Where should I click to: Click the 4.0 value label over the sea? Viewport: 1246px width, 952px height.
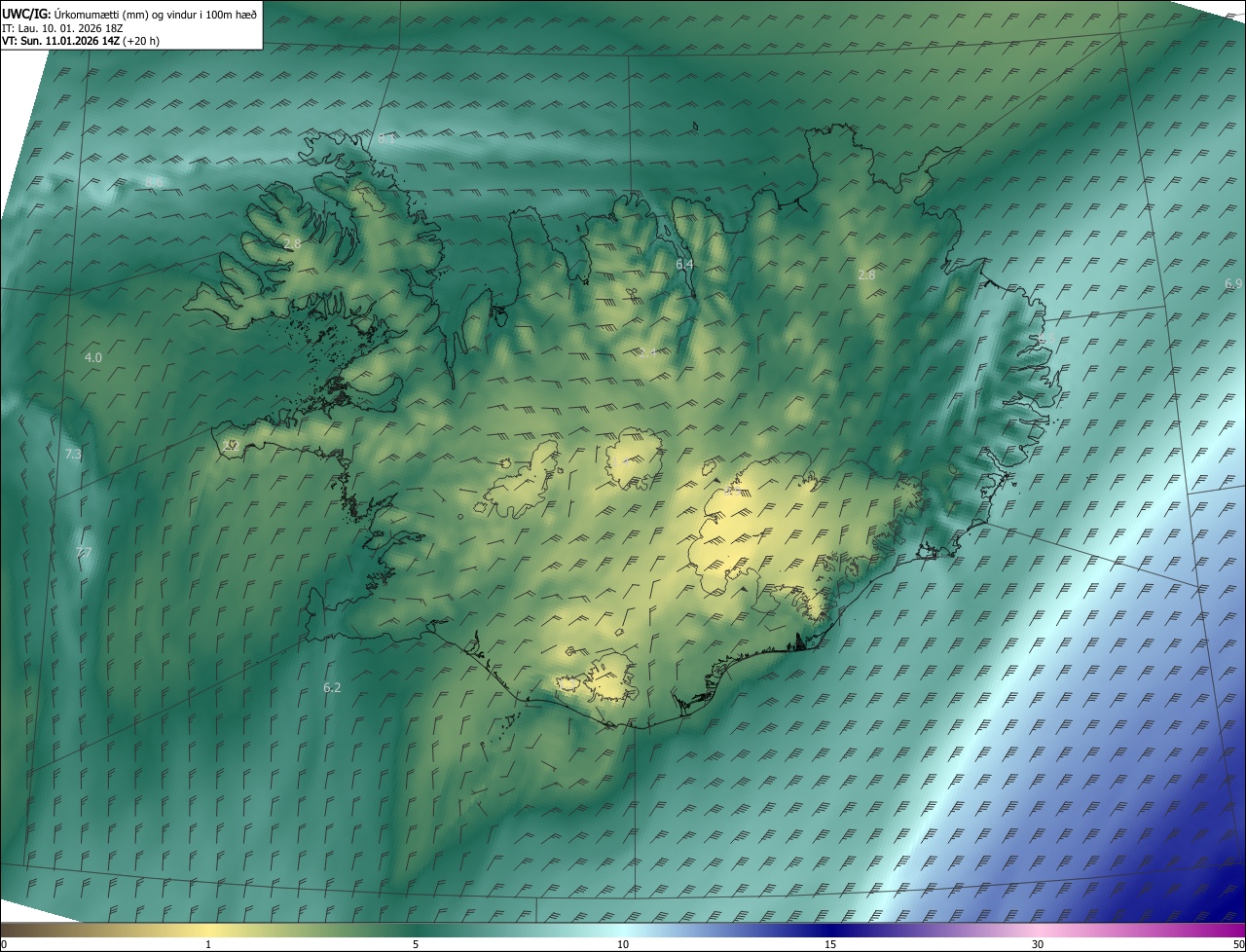coord(93,358)
